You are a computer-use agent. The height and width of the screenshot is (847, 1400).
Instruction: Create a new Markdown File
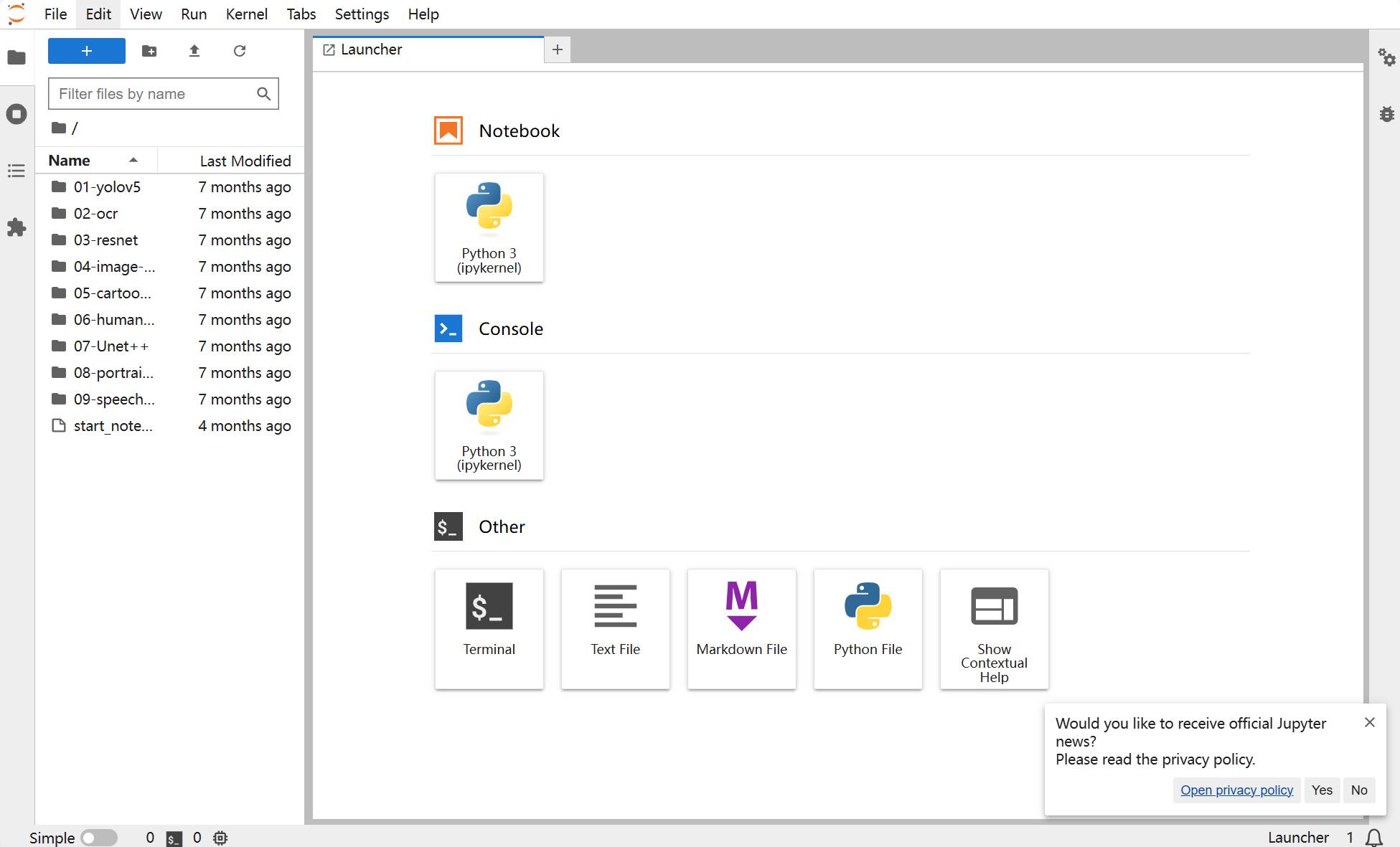pyautogui.click(x=742, y=629)
